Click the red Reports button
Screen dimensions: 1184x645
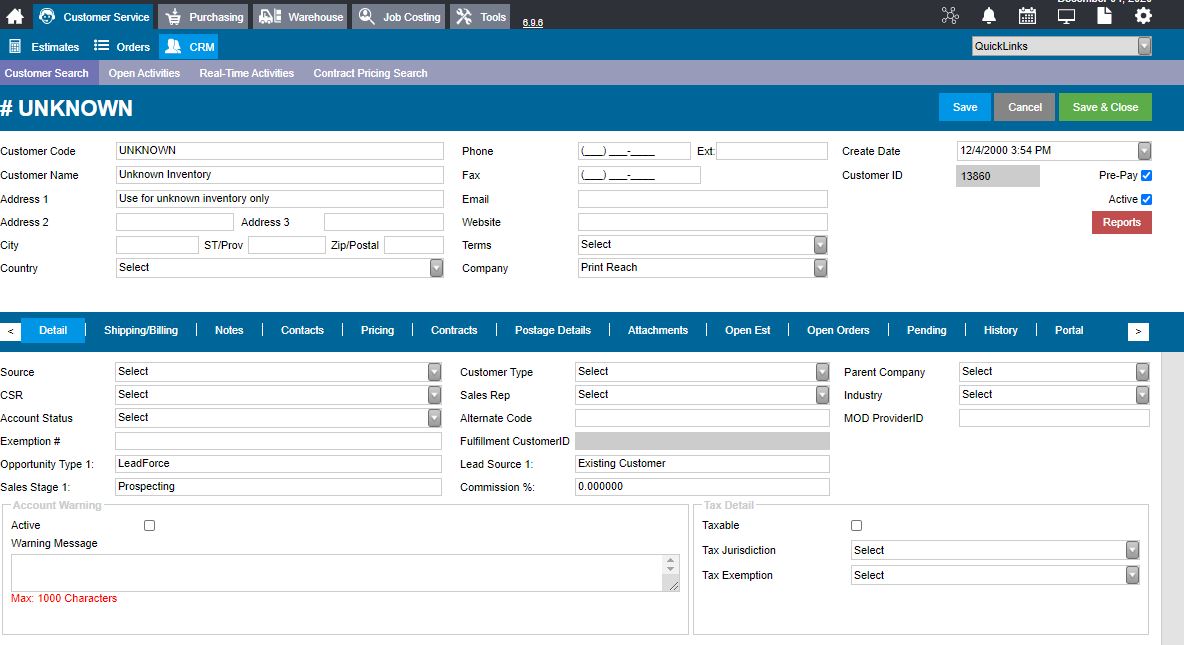[1121, 222]
